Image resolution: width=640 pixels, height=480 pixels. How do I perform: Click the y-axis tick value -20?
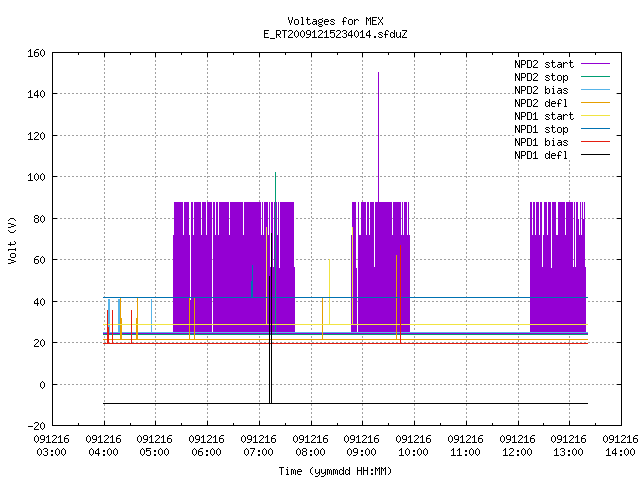coord(36,426)
